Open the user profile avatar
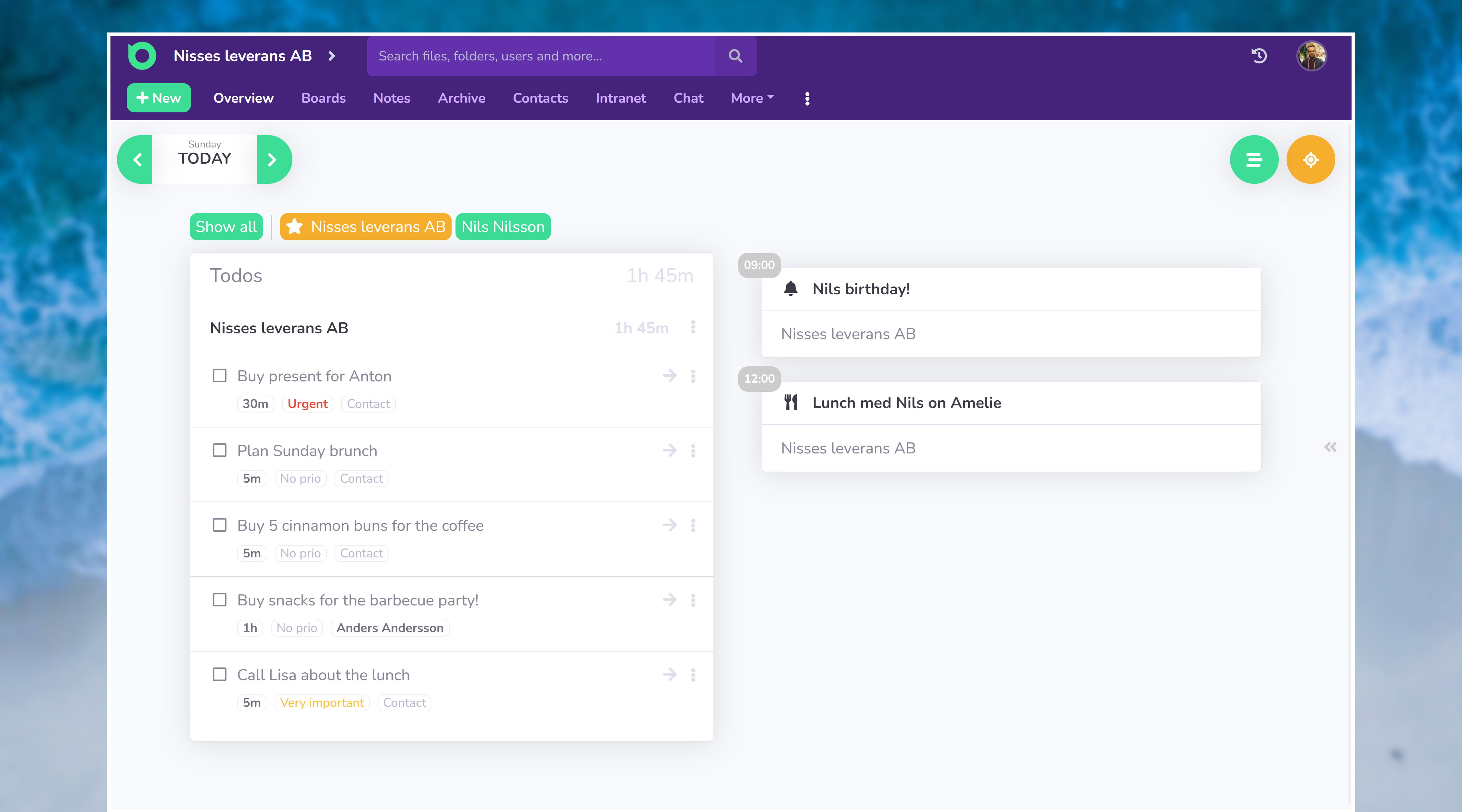Screen dimensions: 1462x812 (x=1312, y=56)
